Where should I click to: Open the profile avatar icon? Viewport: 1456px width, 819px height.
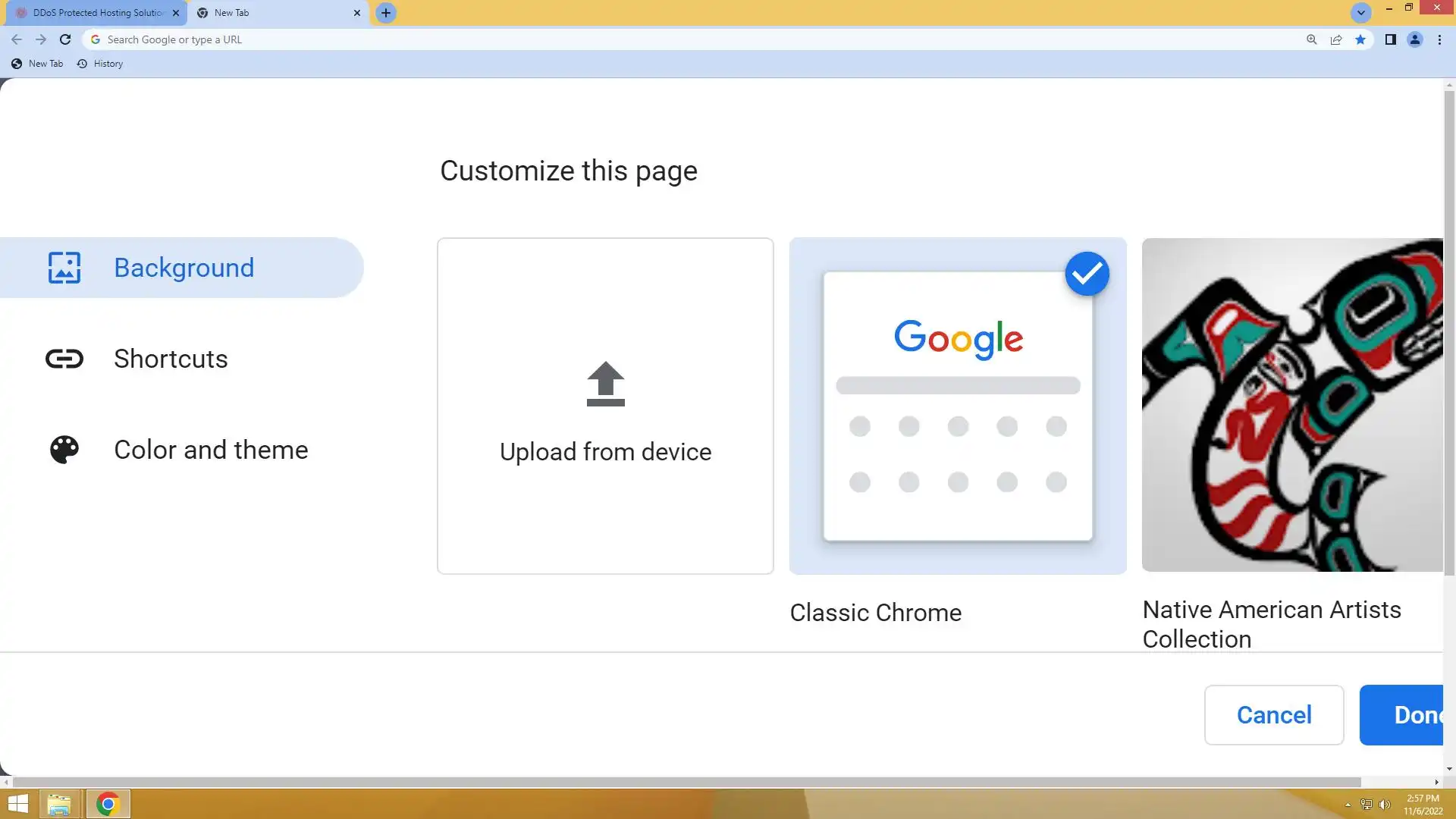click(1414, 39)
